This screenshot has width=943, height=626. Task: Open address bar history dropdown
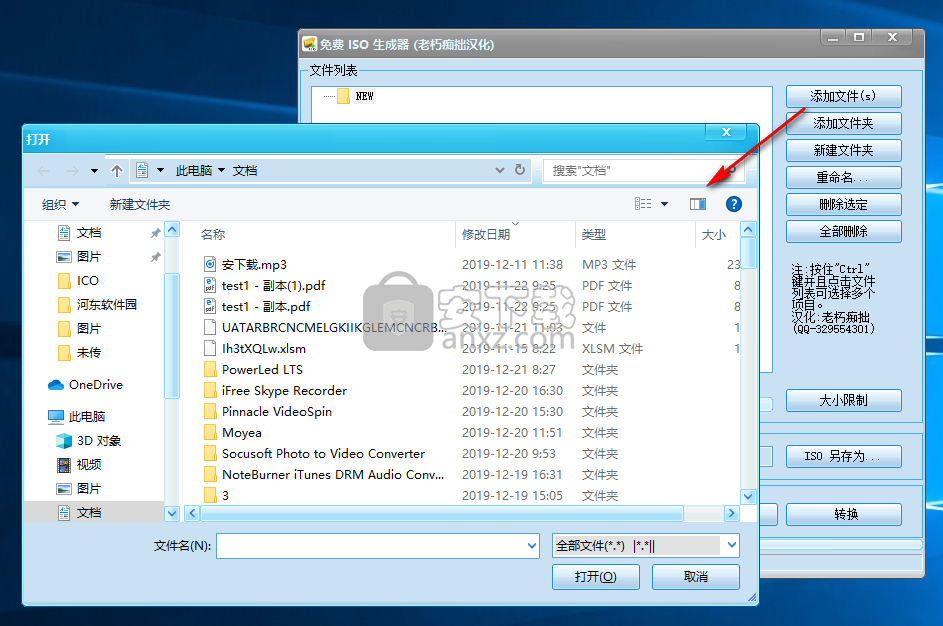(499, 171)
